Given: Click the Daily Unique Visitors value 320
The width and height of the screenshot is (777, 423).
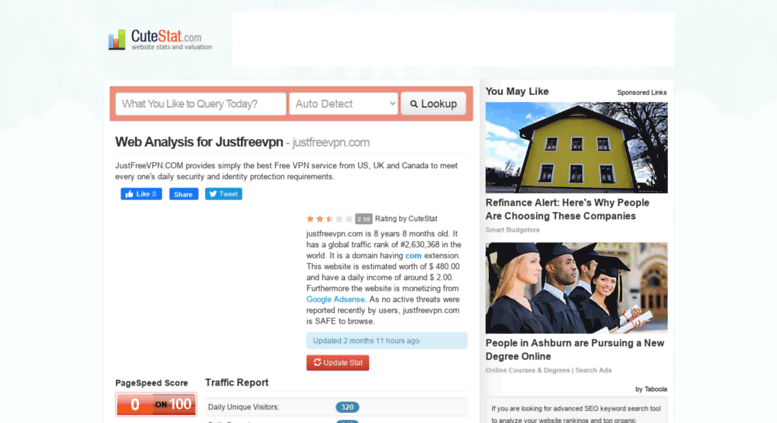Looking at the screenshot, I should click(347, 407).
